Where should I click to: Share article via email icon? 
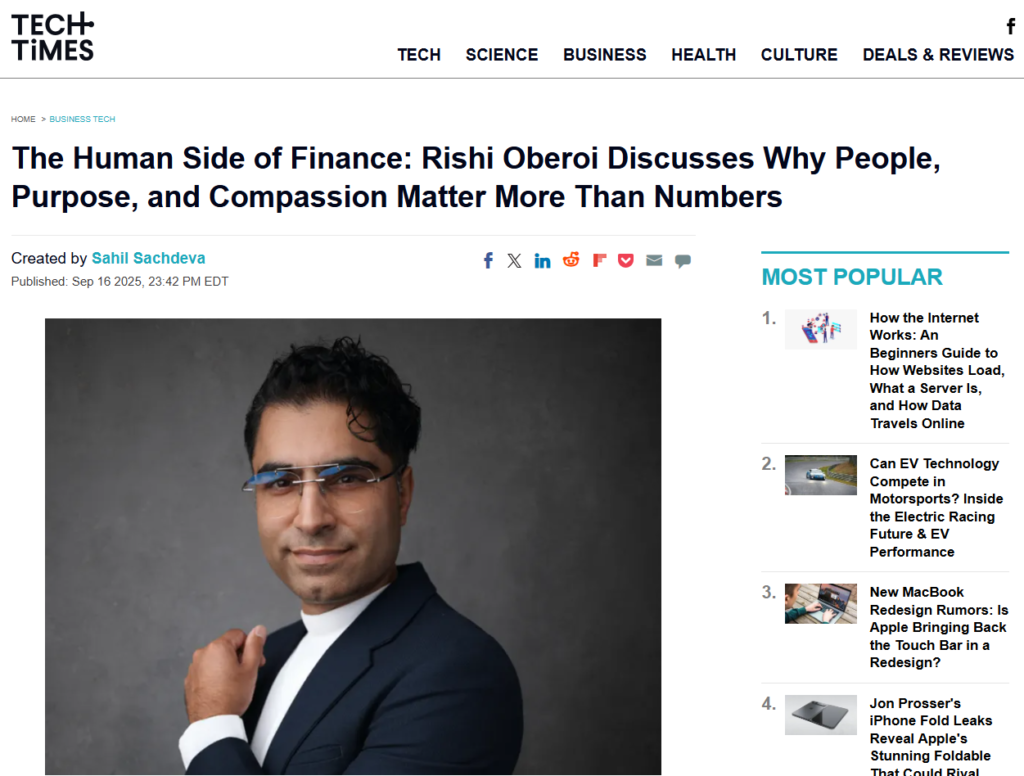(x=654, y=260)
